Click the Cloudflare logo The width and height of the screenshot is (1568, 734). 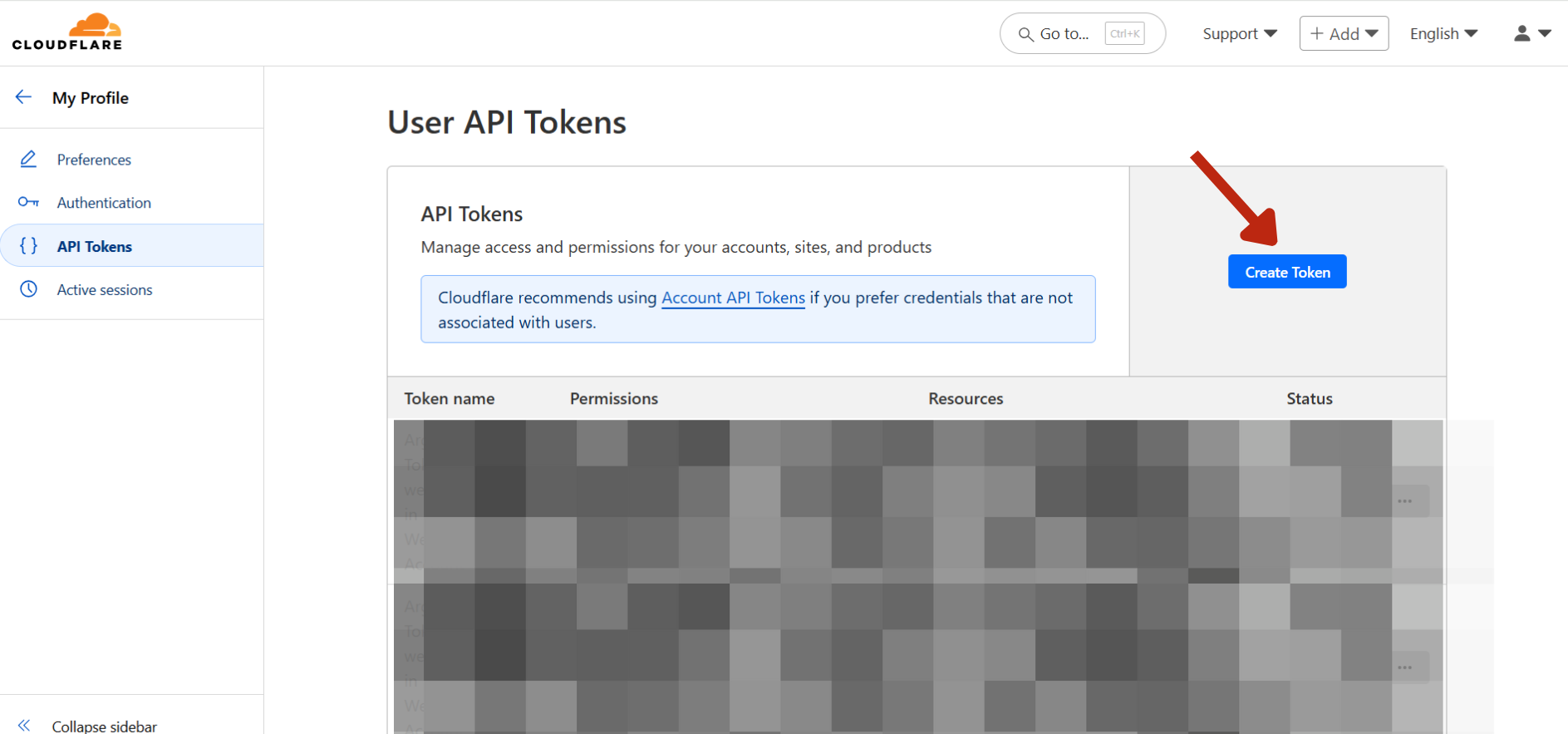67,32
